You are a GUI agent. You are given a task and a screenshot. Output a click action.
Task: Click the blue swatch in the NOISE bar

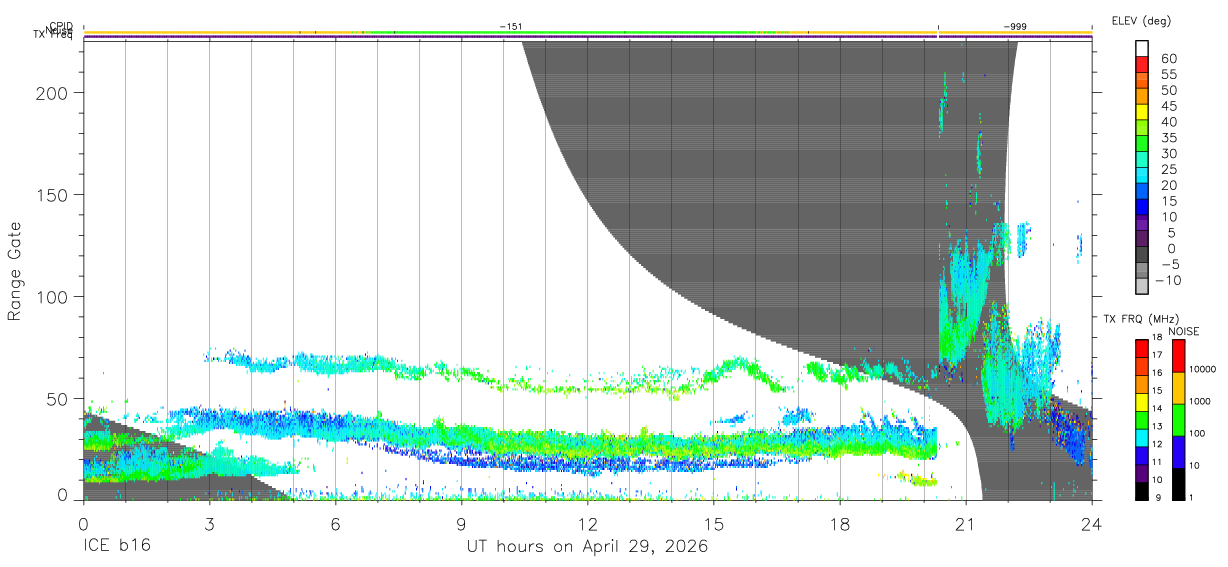point(1178,452)
